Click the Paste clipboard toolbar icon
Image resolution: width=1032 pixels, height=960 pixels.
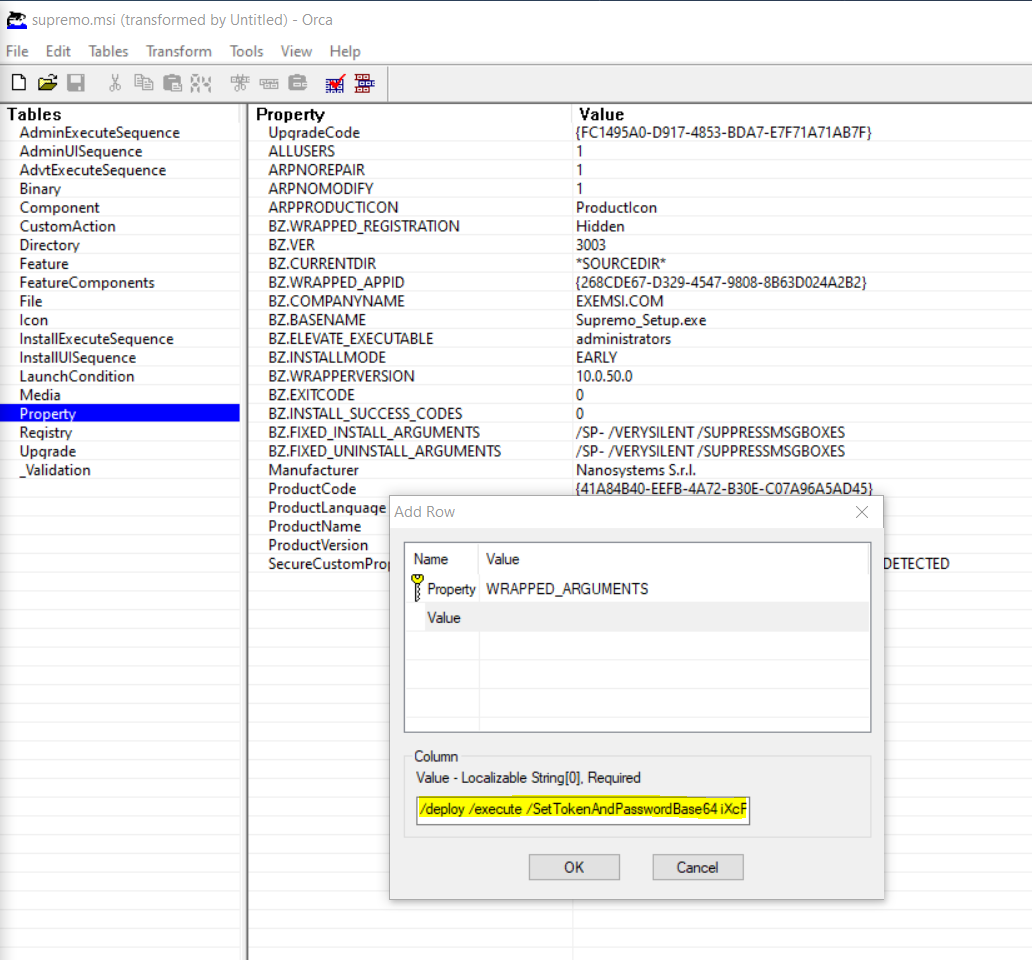click(172, 82)
